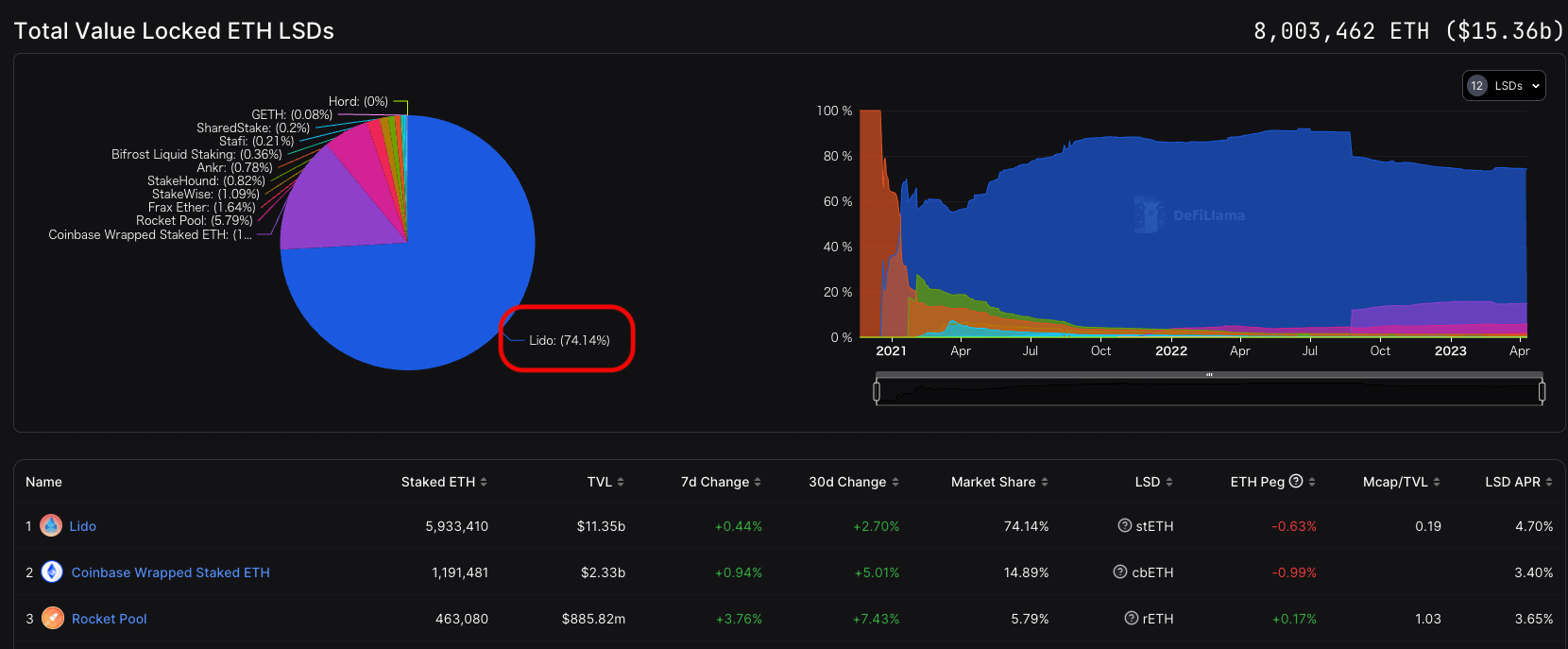Click Lido TVL value $11.35b
The width and height of the screenshot is (1568, 649).
pyautogui.click(x=602, y=526)
